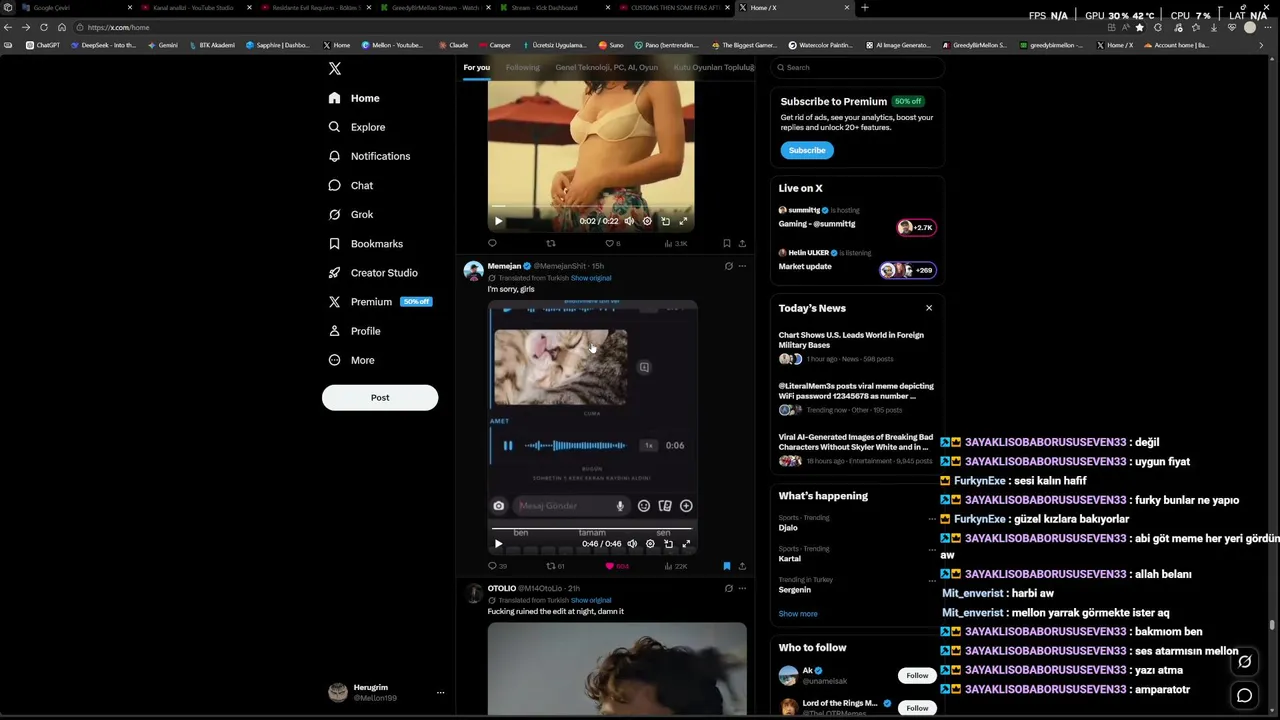Screen dimensions: 1280x720
Task: Play the top video at 0:02
Action: coord(498,221)
